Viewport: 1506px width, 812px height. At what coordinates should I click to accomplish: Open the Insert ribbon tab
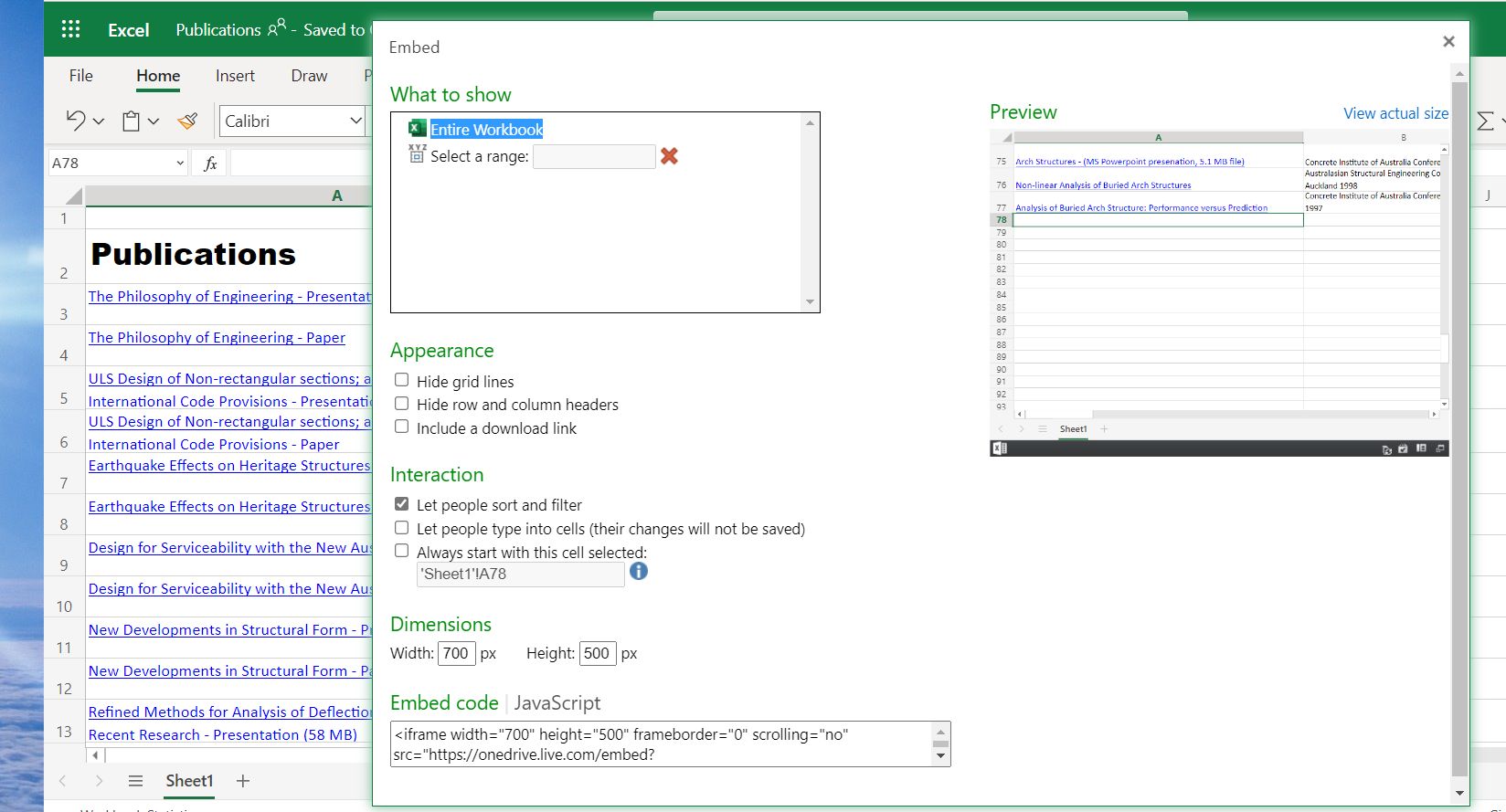tap(235, 76)
